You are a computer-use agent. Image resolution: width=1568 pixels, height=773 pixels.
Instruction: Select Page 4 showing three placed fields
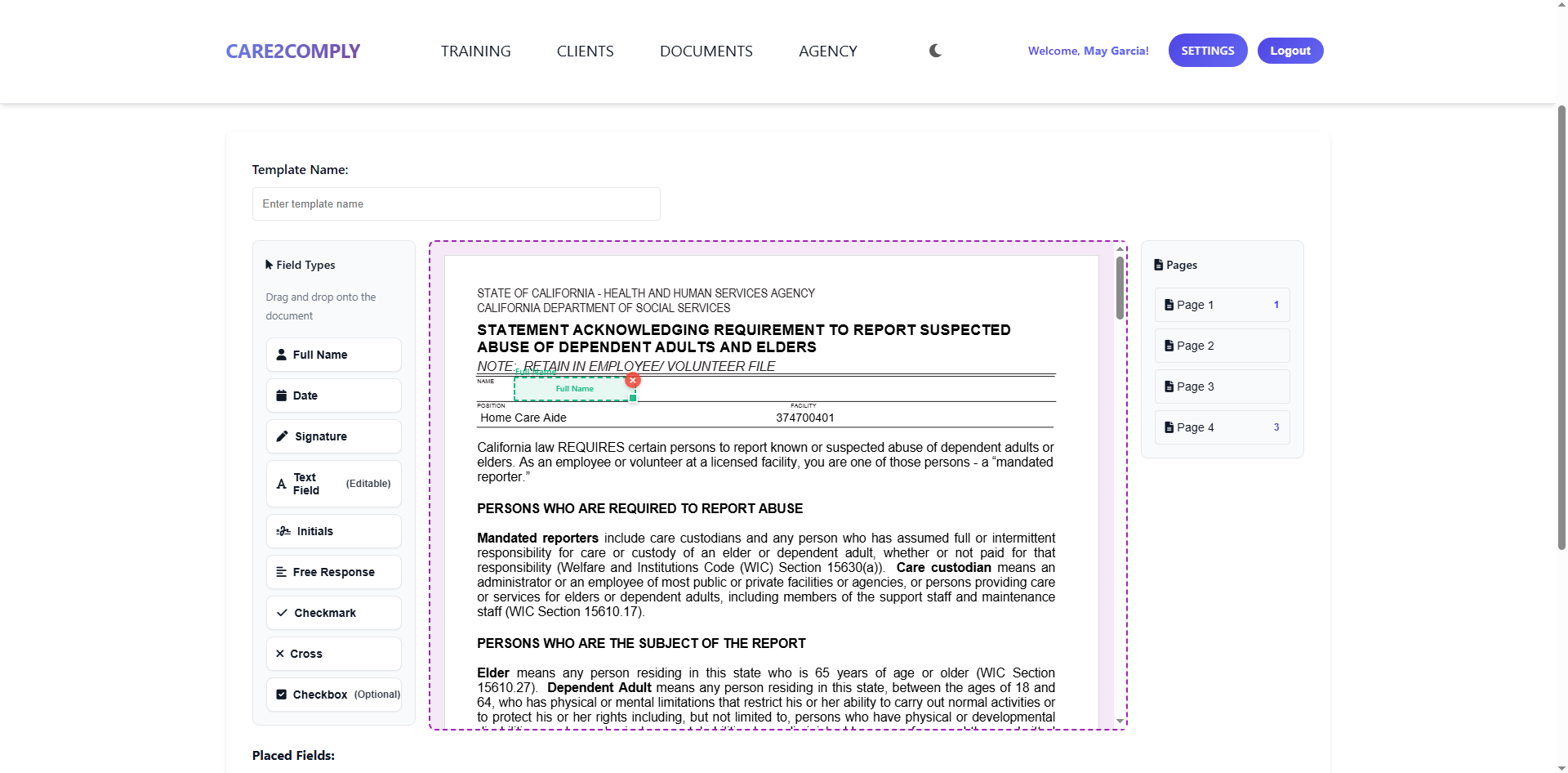click(1221, 427)
